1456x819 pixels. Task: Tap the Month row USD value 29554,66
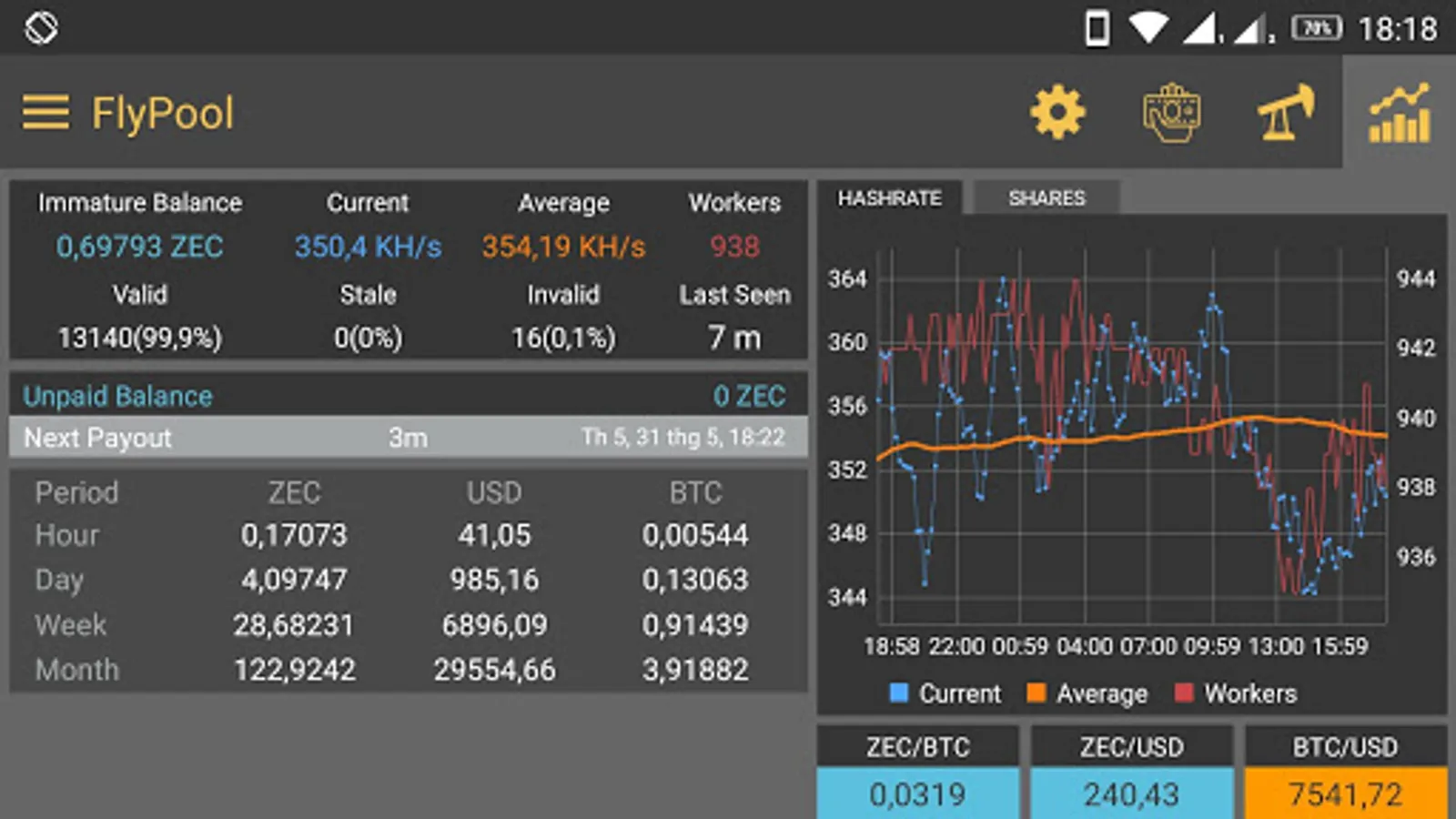[x=494, y=670]
